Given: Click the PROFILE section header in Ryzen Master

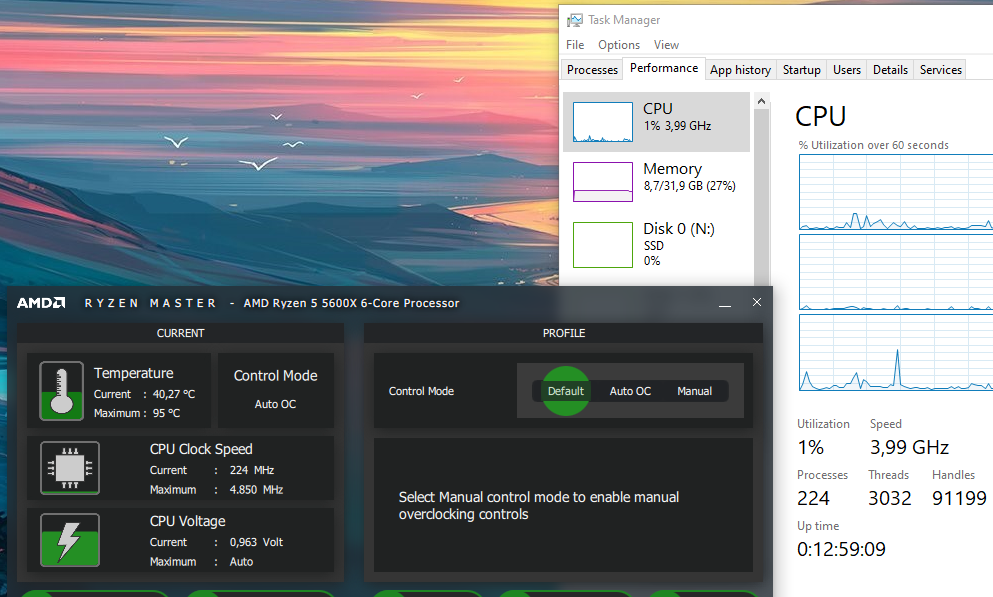Looking at the screenshot, I should (564, 333).
